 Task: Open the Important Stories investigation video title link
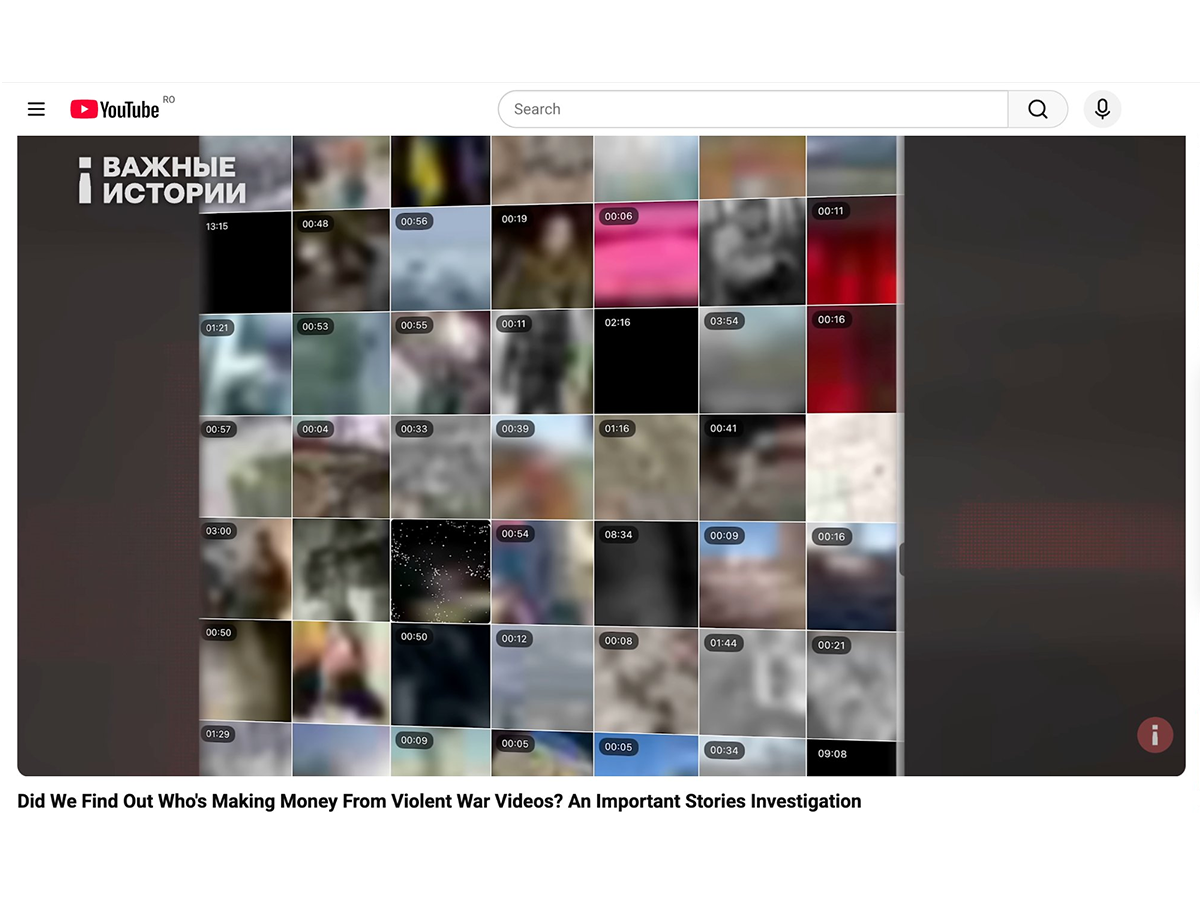[437, 801]
